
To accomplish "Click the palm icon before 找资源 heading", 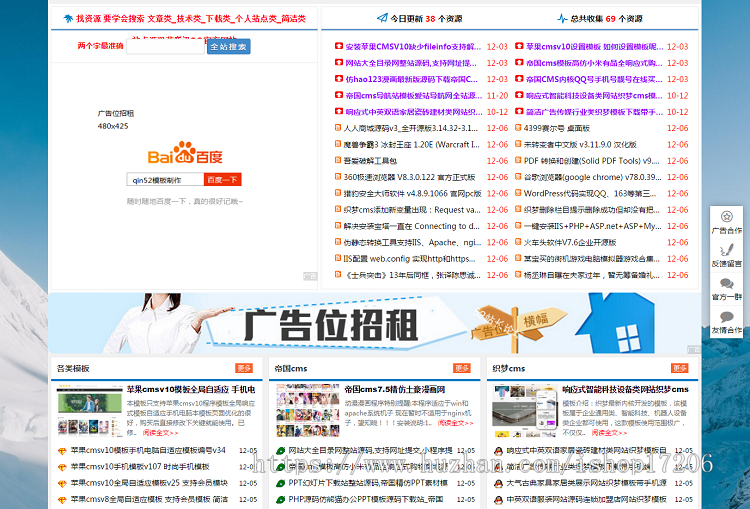I will pyautogui.click(x=68, y=18).
